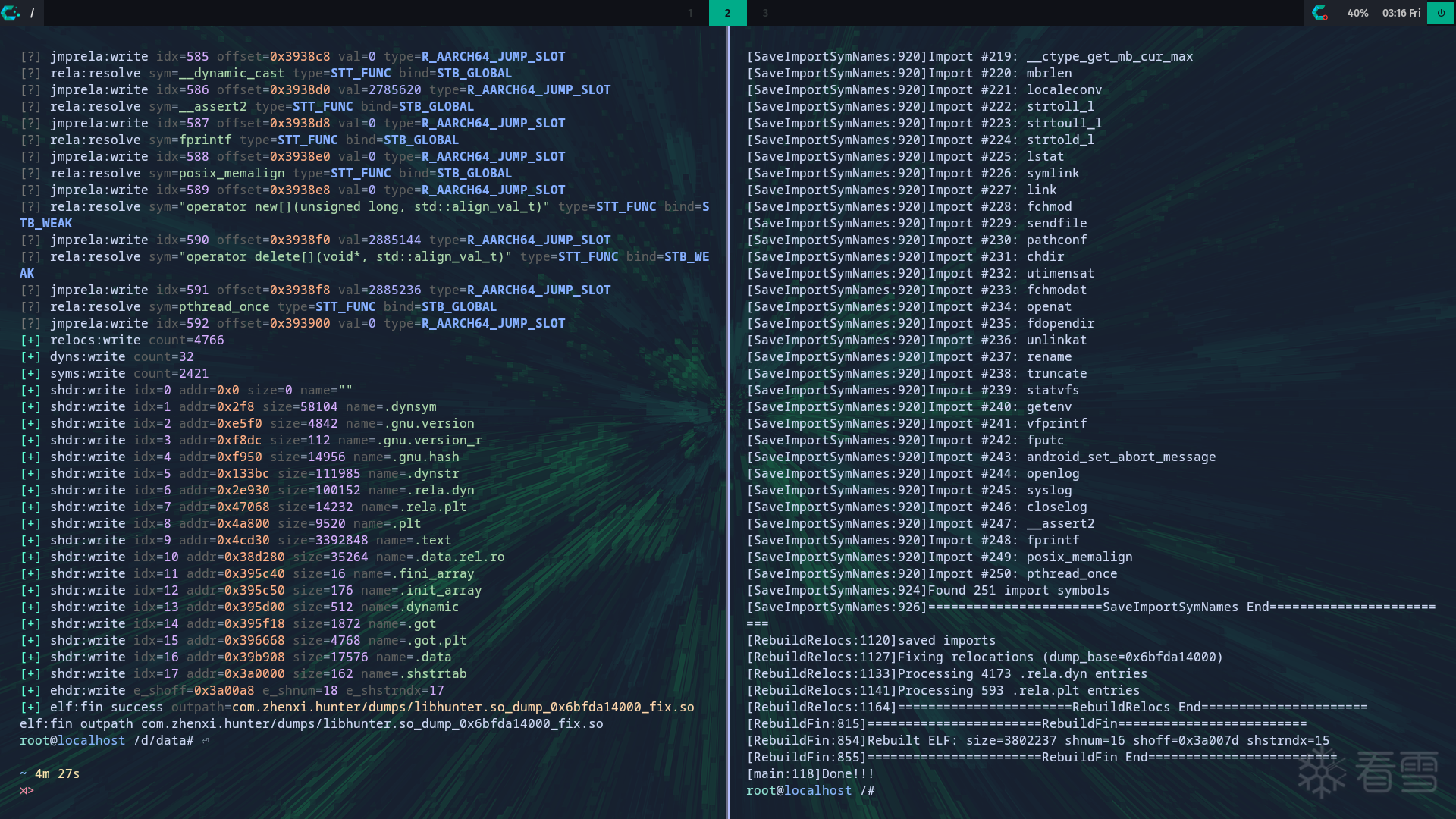Viewport: 1456px width, 819px height.
Task: Click the update notifier tray icon
Action: tap(1320, 13)
